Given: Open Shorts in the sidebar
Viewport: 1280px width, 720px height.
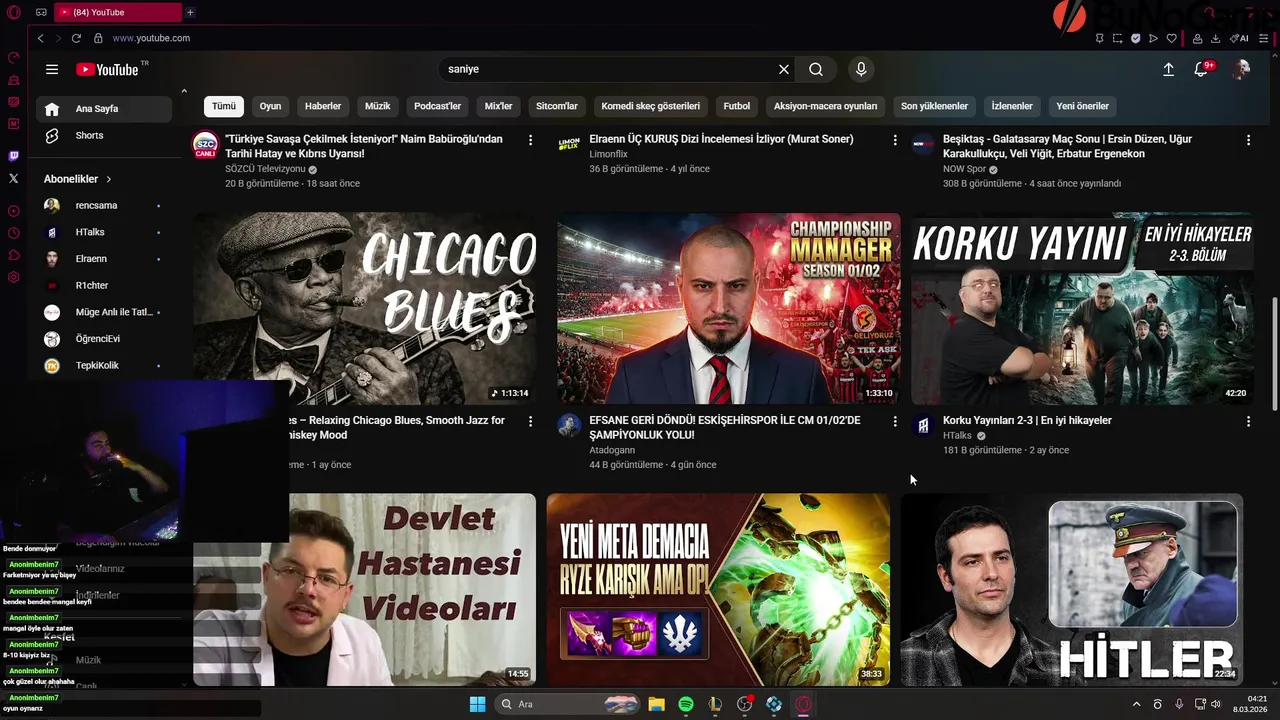Looking at the screenshot, I should [104, 135].
